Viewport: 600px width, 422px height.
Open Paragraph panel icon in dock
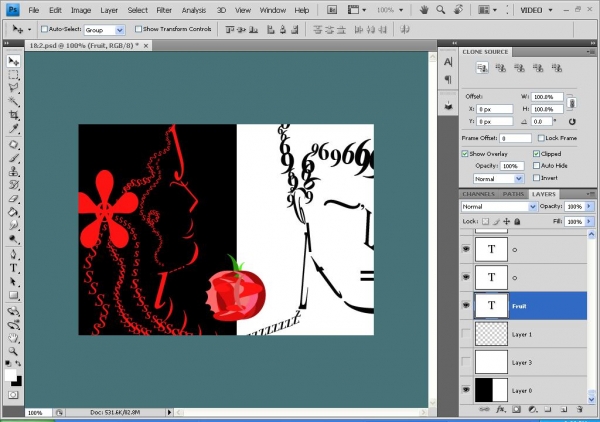448,80
